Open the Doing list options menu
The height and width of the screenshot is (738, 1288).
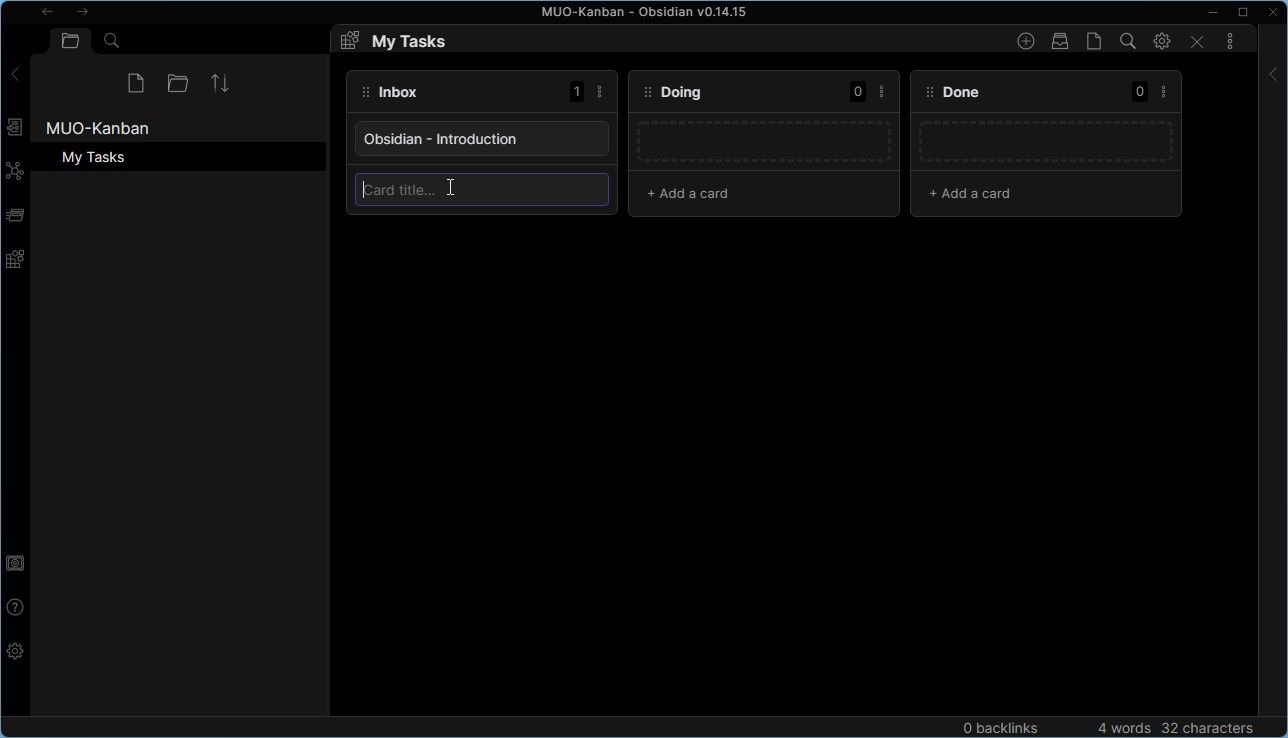coord(882,92)
